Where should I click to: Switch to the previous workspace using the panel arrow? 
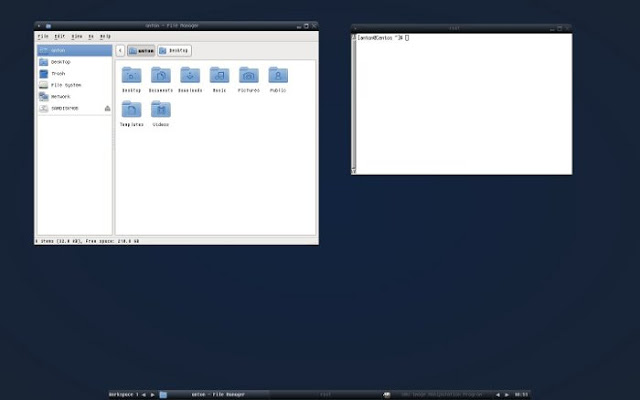[144, 395]
